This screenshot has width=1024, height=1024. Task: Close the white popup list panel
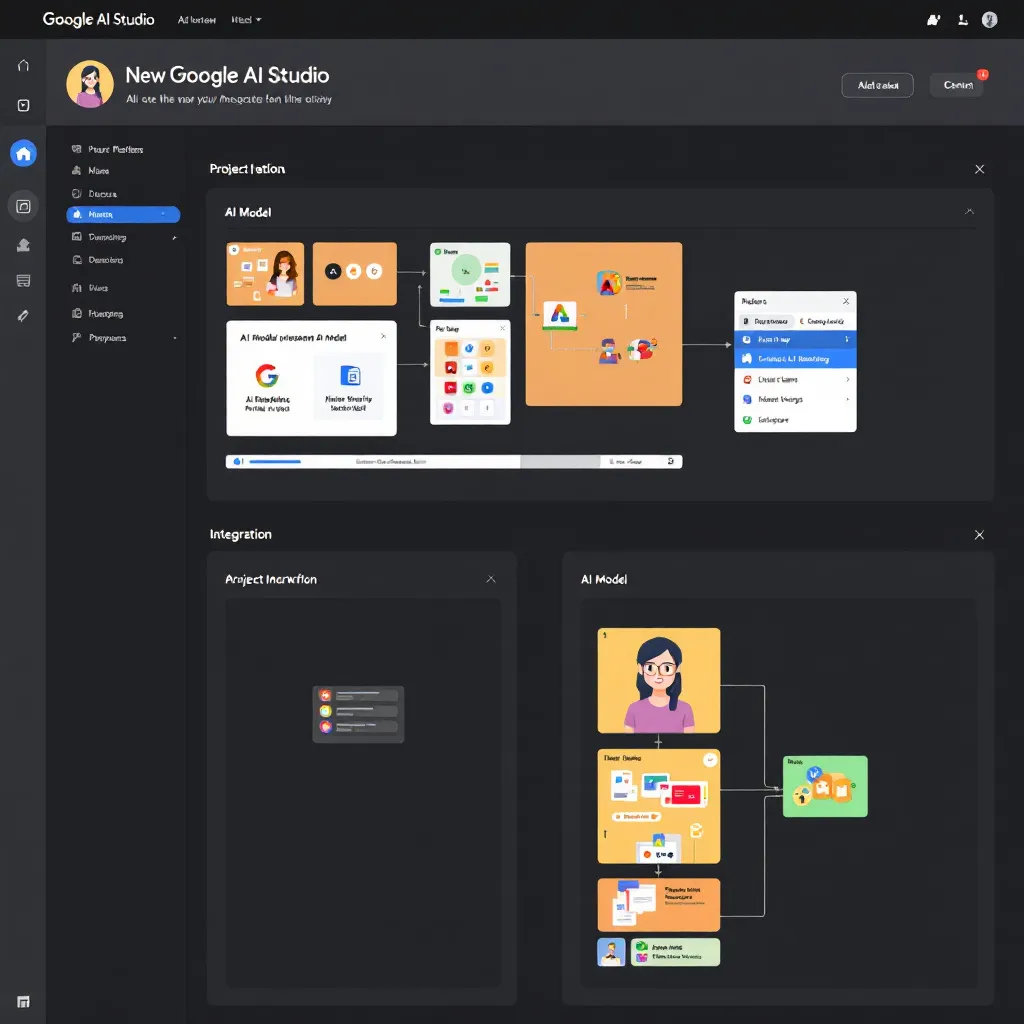tap(846, 301)
